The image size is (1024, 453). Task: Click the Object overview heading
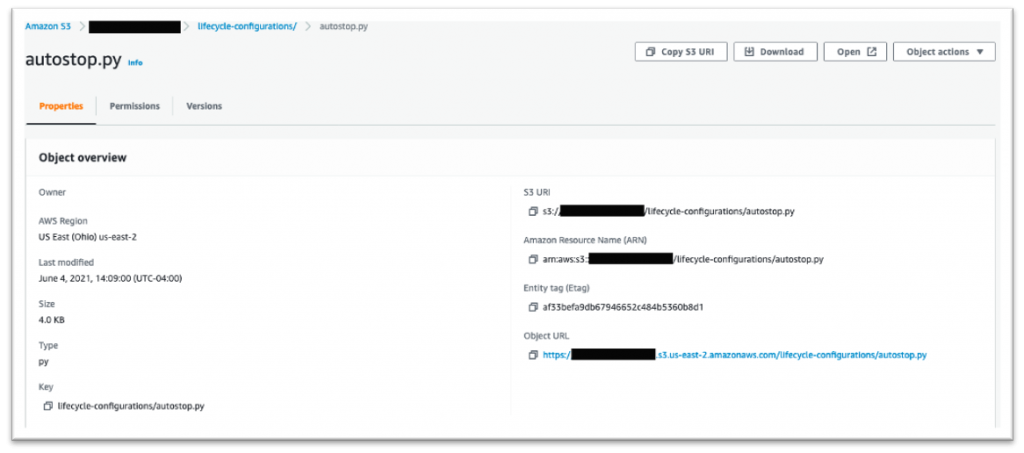[x=82, y=158]
